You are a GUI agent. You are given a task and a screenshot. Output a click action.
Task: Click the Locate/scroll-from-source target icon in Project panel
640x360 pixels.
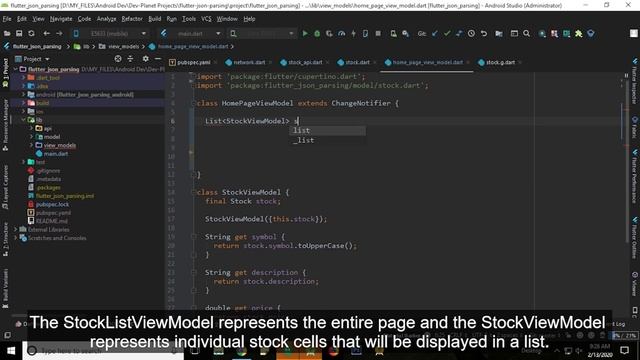click(x=118, y=59)
